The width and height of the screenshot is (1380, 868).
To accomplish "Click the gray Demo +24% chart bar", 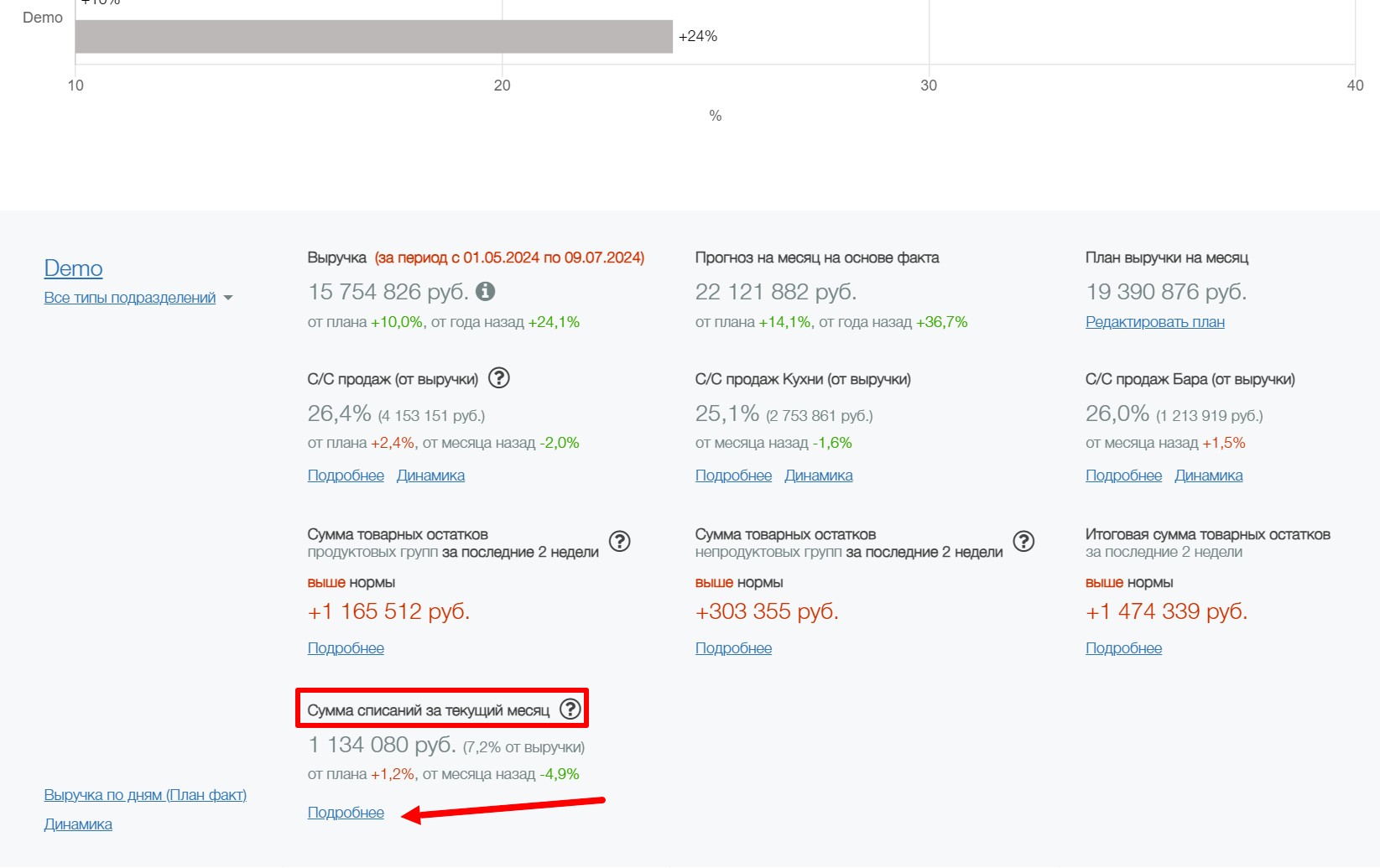I will pos(373,37).
